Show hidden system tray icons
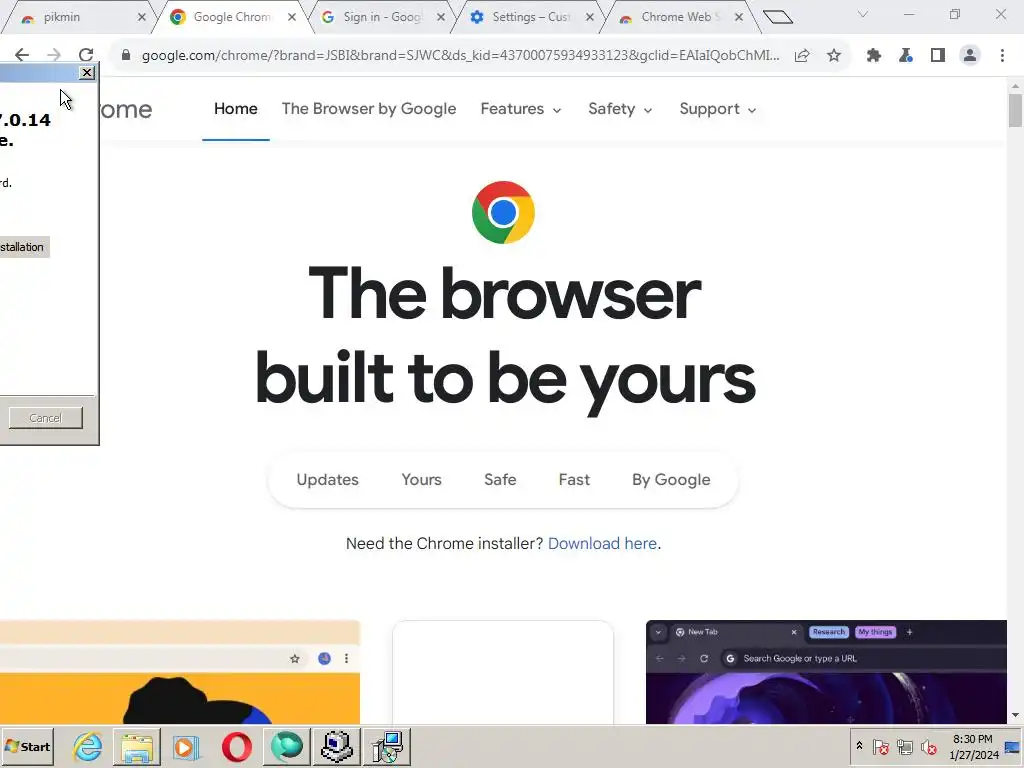This screenshot has height=768, width=1024. (x=859, y=746)
